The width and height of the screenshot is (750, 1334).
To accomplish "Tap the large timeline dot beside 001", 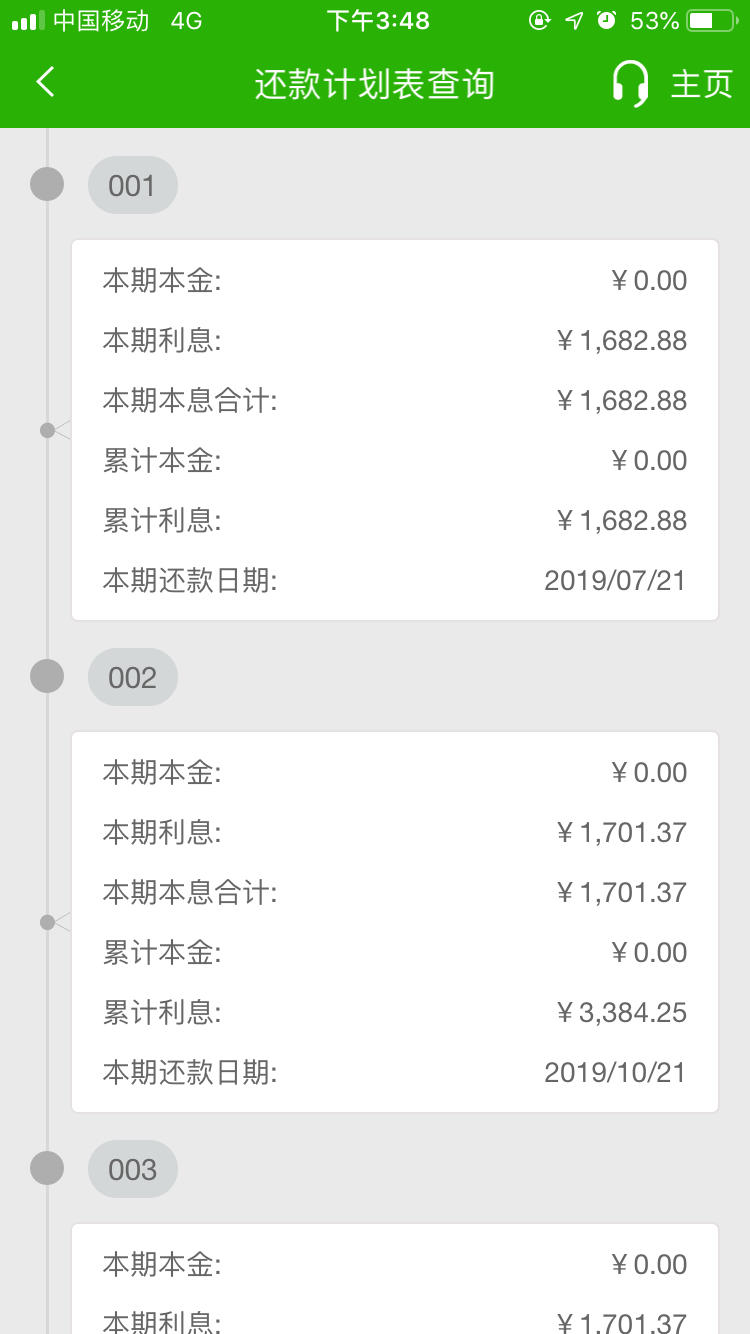I will [47, 184].
